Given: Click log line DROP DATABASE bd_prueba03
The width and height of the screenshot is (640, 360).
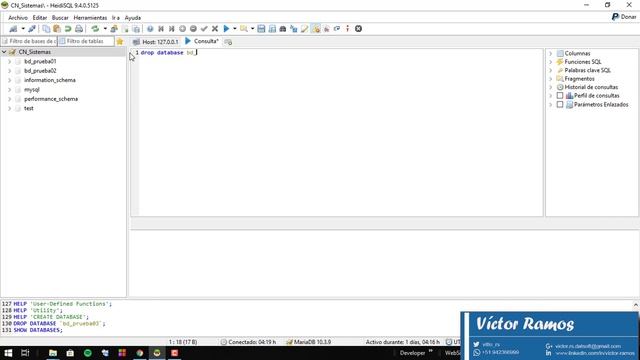Looking at the screenshot, I should (59, 323).
